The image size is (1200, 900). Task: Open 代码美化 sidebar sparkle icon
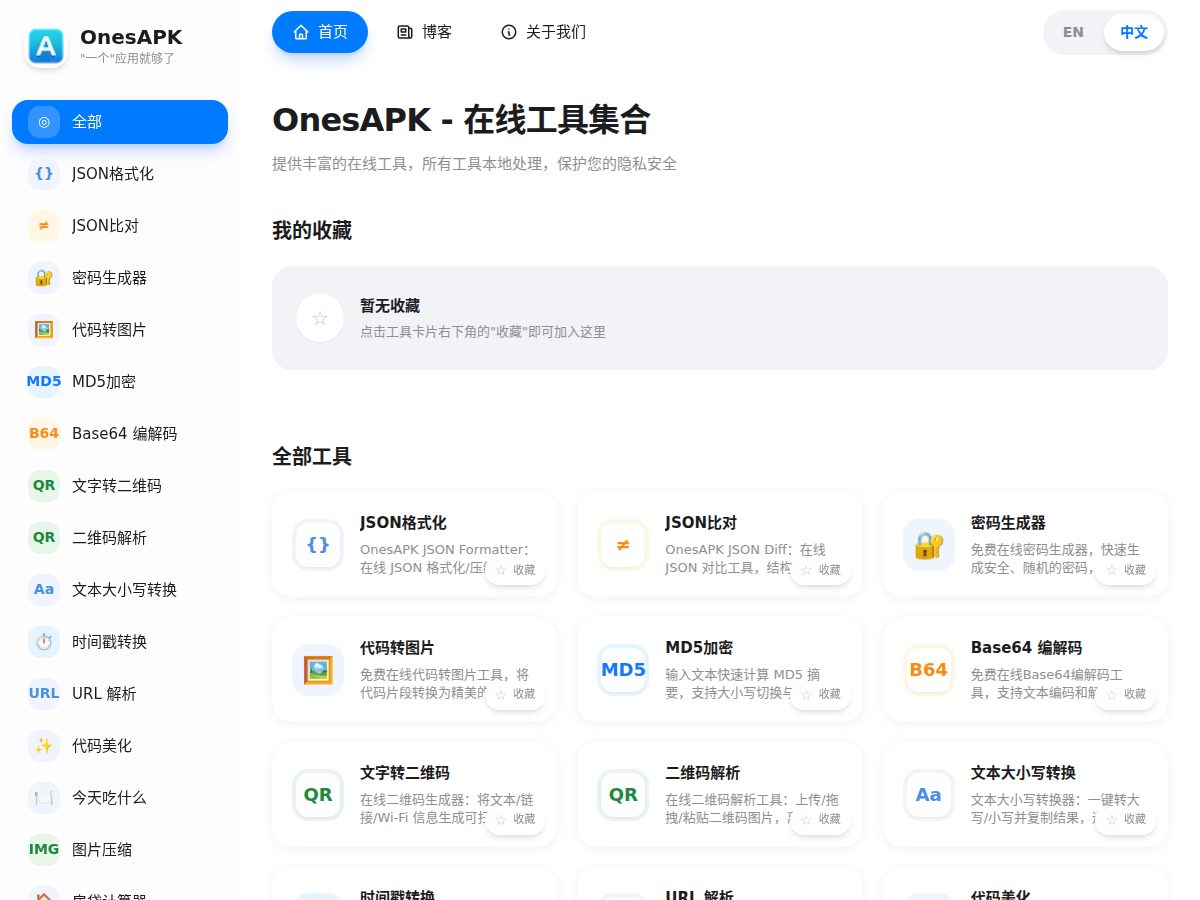click(44, 746)
